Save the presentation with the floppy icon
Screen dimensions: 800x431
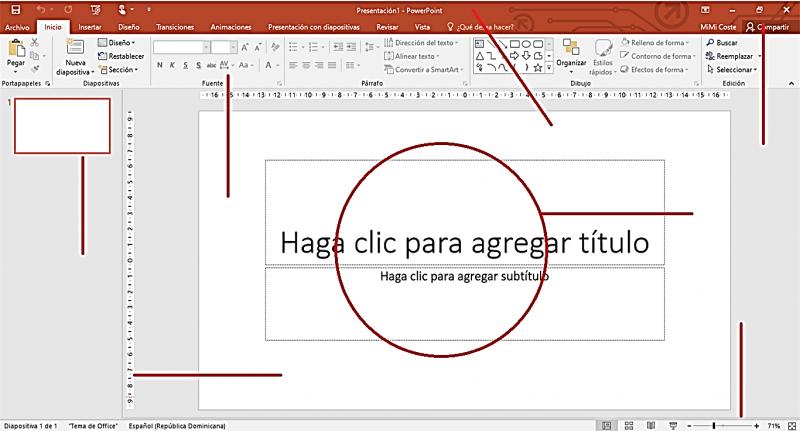(16, 10)
